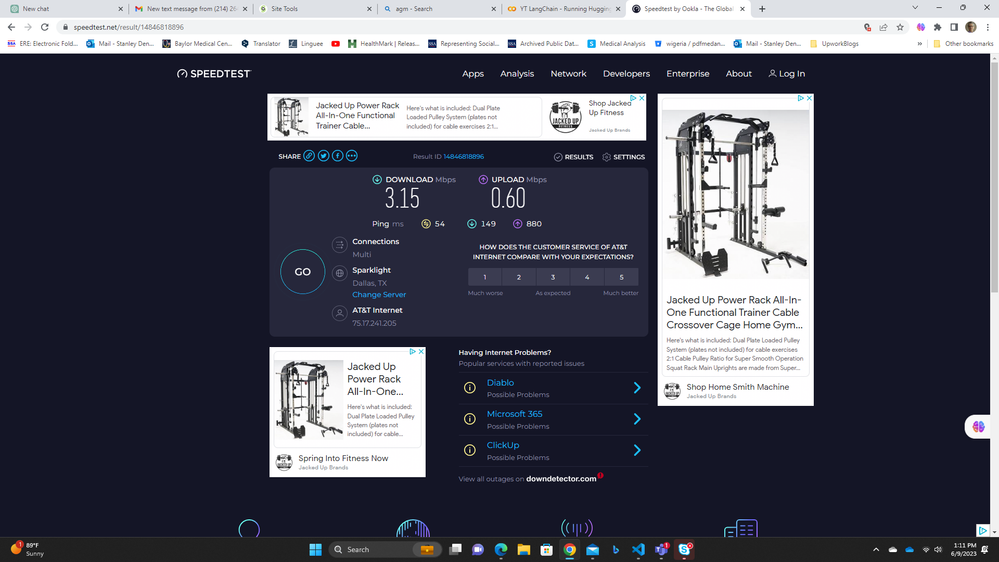999x562 pixels.
Task: Rate AT&T customer service 4
Action: [587, 277]
